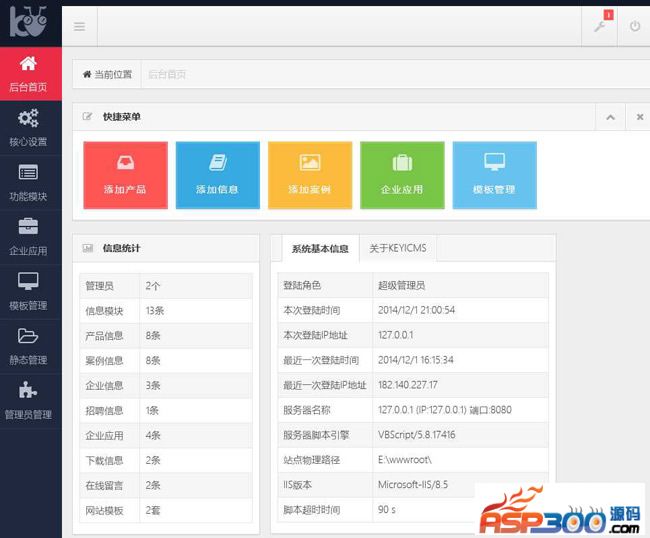Toggle the hamburger sidebar menu icon
The height and width of the screenshot is (538, 650).
click(80, 27)
